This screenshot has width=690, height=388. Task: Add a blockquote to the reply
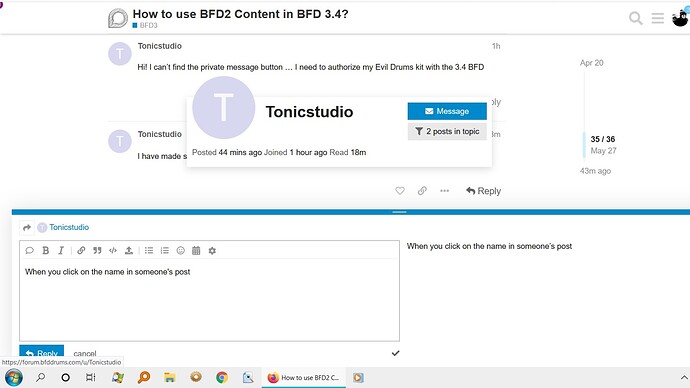pyautogui.click(x=97, y=250)
